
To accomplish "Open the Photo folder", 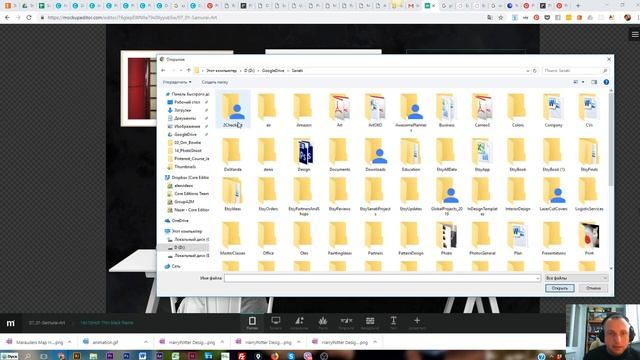I will 446,238.
